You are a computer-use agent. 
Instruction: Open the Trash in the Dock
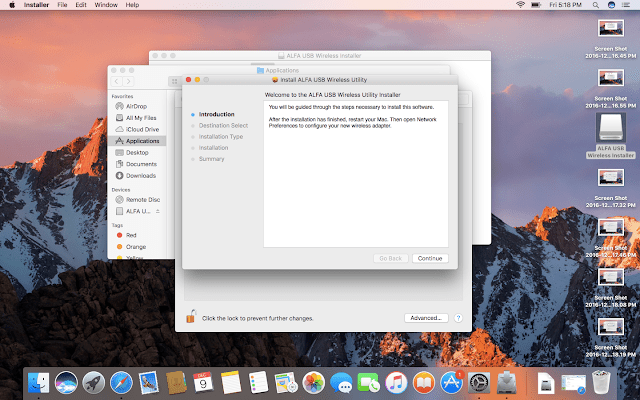point(600,381)
